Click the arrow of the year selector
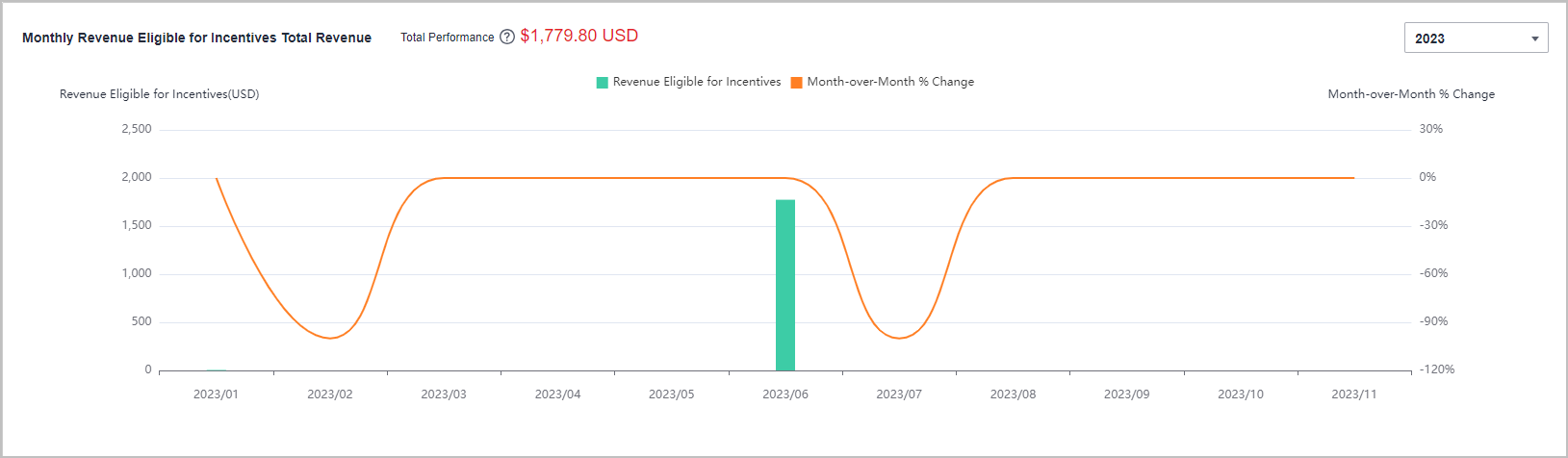The width and height of the screenshot is (1568, 458). tap(1535, 39)
